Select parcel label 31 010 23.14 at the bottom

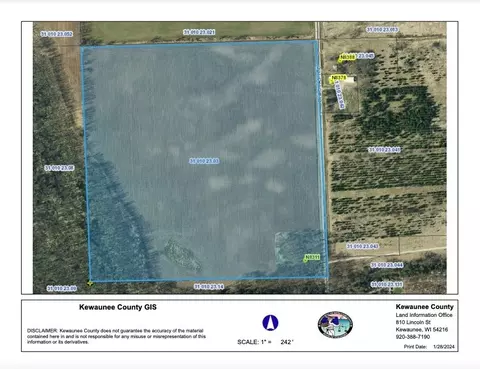coord(209,286)
